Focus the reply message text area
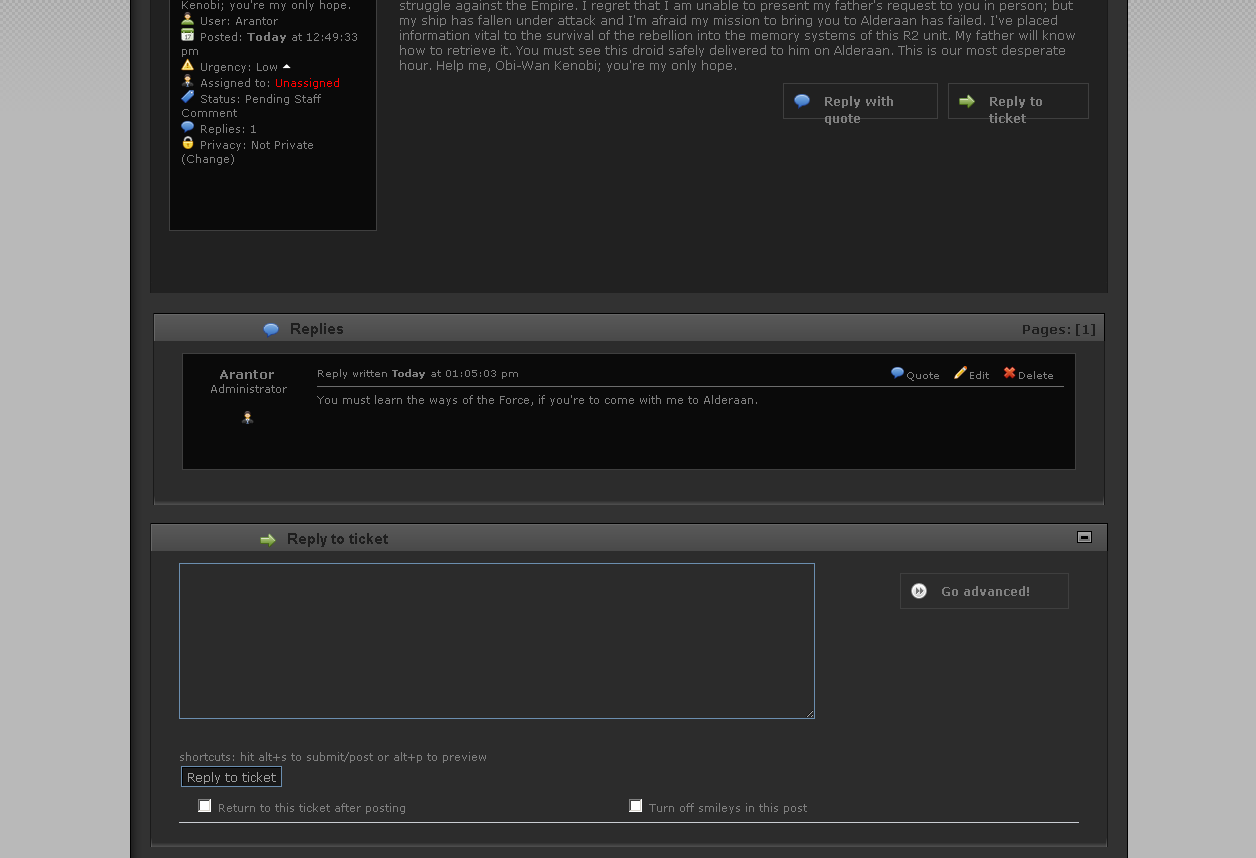1256x858 pixels. [x=497, y=641]
